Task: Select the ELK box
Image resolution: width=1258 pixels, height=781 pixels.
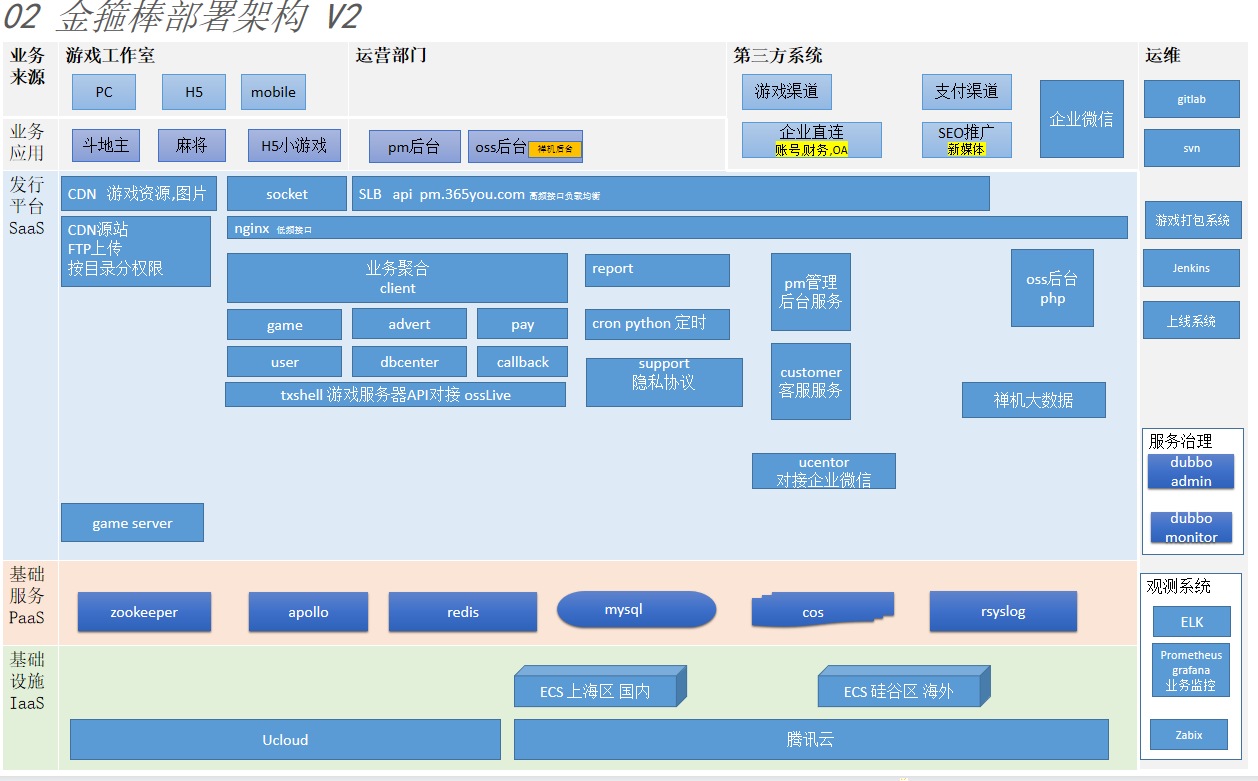Action: tap(1191, 622)
